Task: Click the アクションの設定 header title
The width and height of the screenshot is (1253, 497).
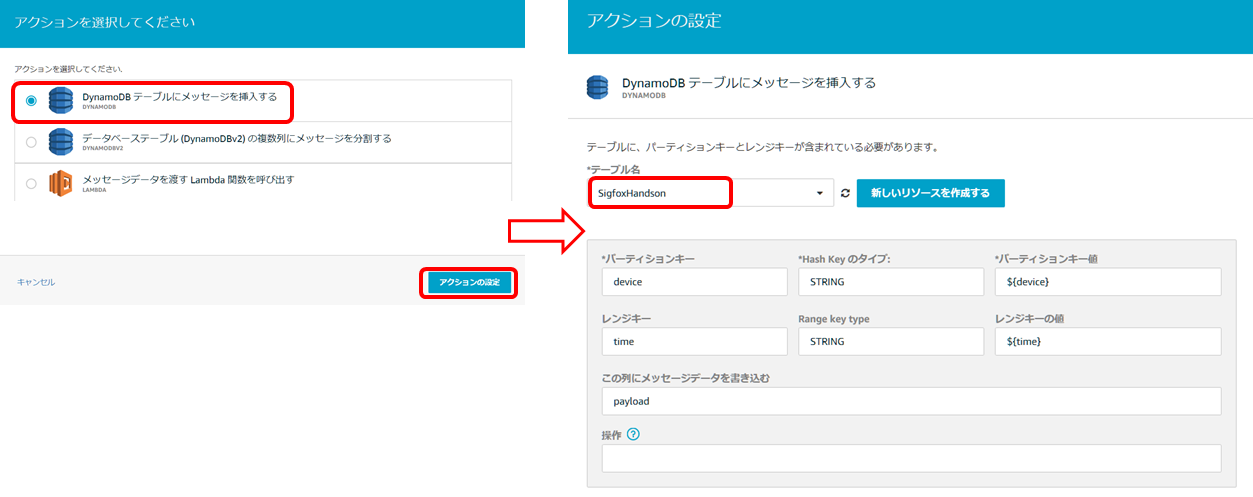Action: [654, 20]
